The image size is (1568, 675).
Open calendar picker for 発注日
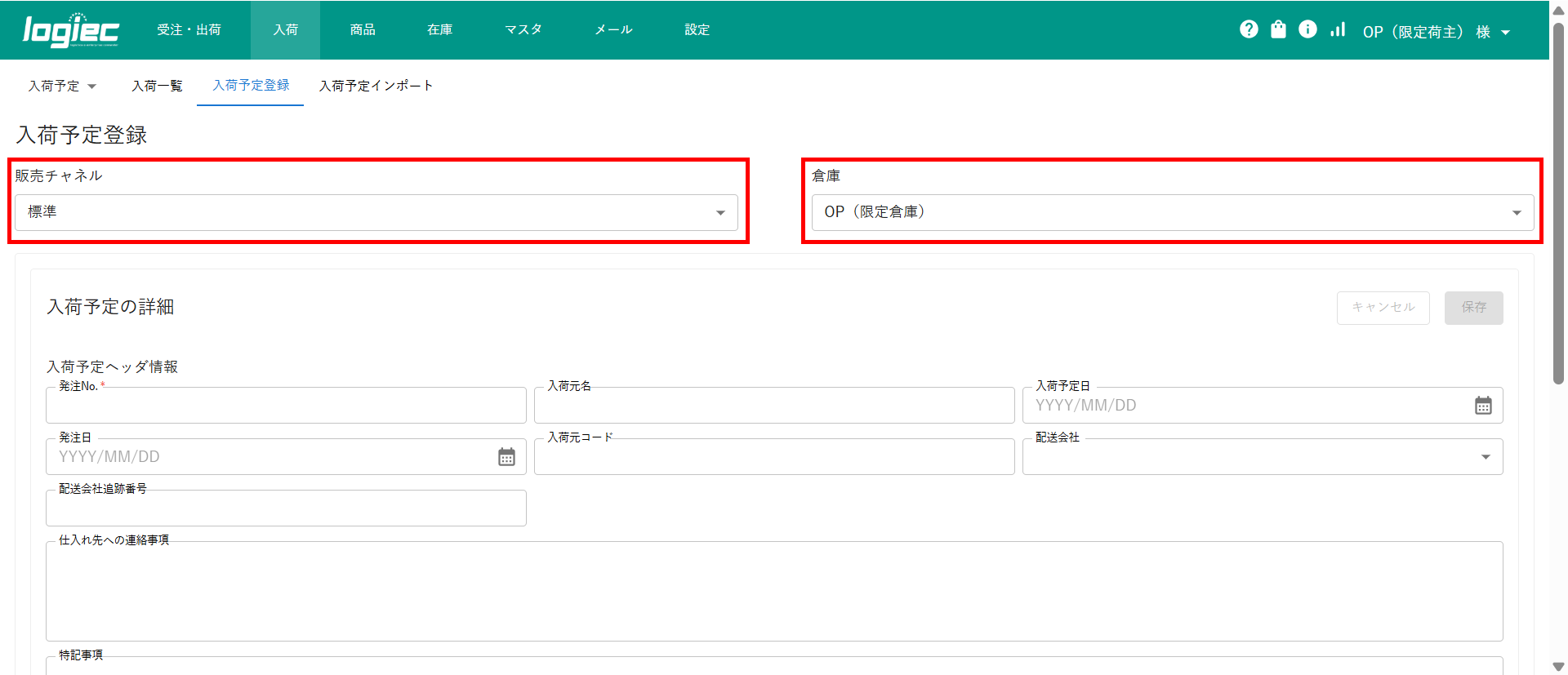[x=506, y=457]
